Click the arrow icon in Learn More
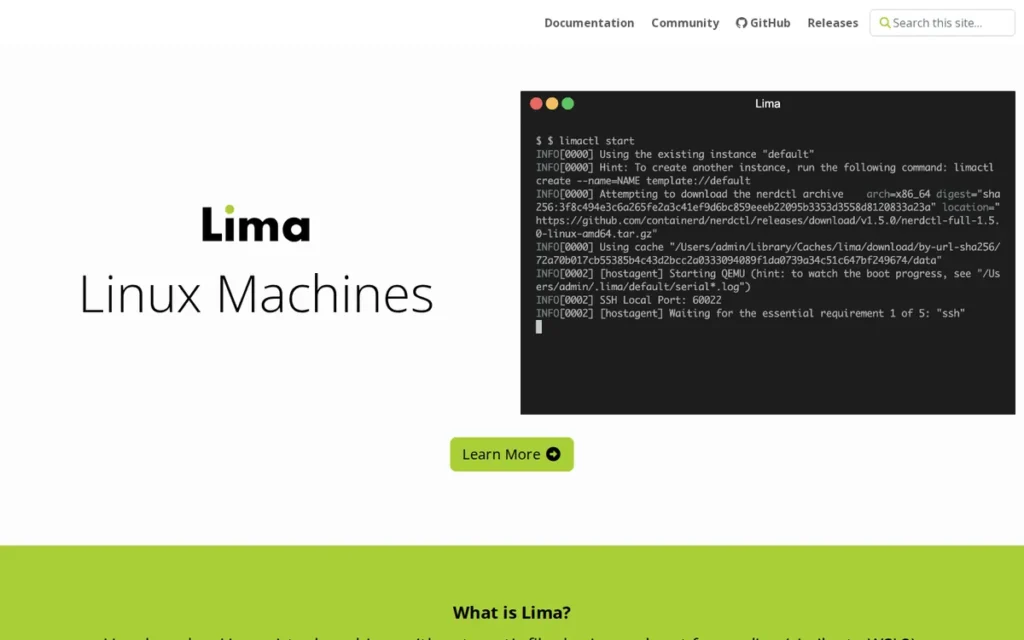Viewport: 1024px width, 640px height. 553,454
